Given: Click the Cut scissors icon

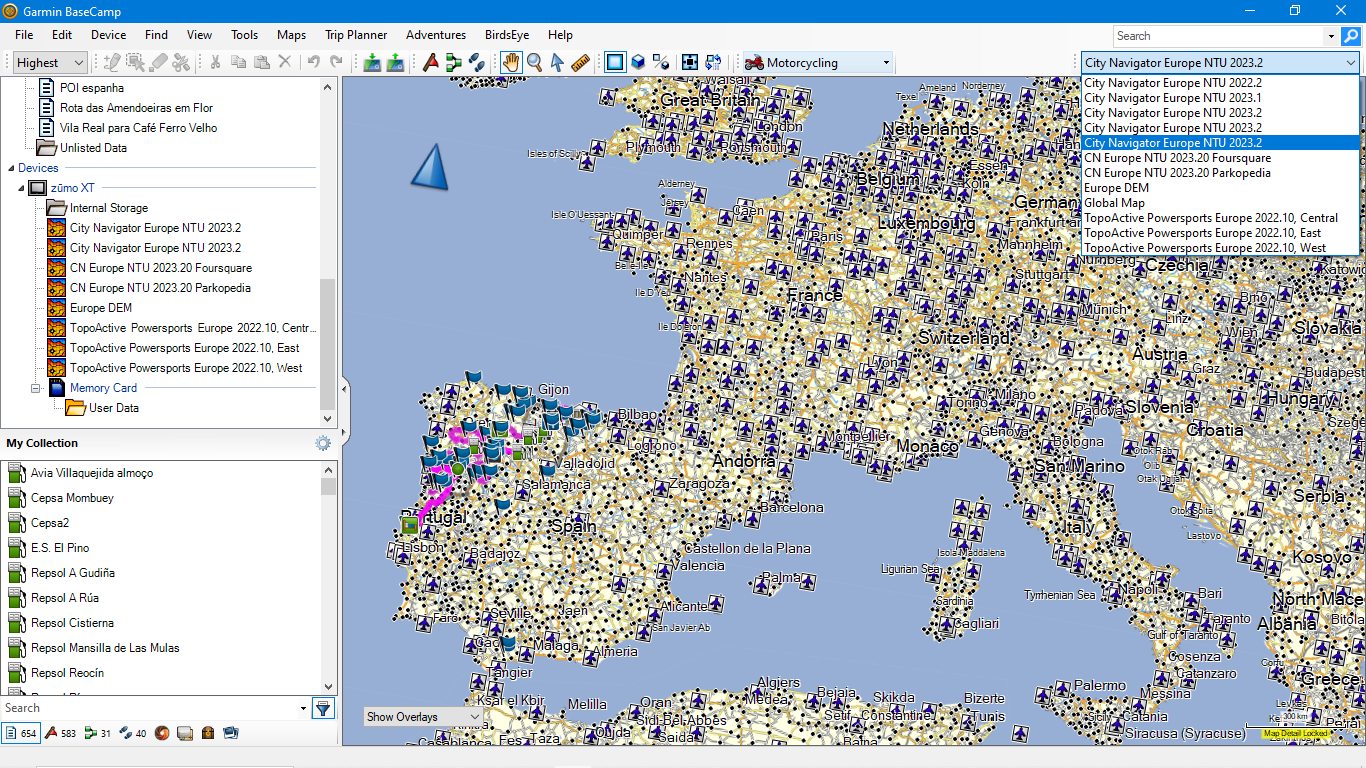Looking at the screenshot, I should 215,62.
